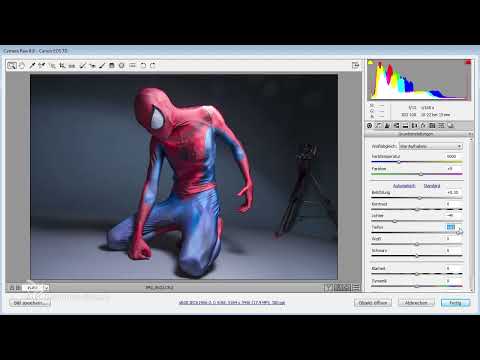This screenshot has height=360, width=480.
Task: Copy current settings to before icon
Action: click(x=347, y=288)
